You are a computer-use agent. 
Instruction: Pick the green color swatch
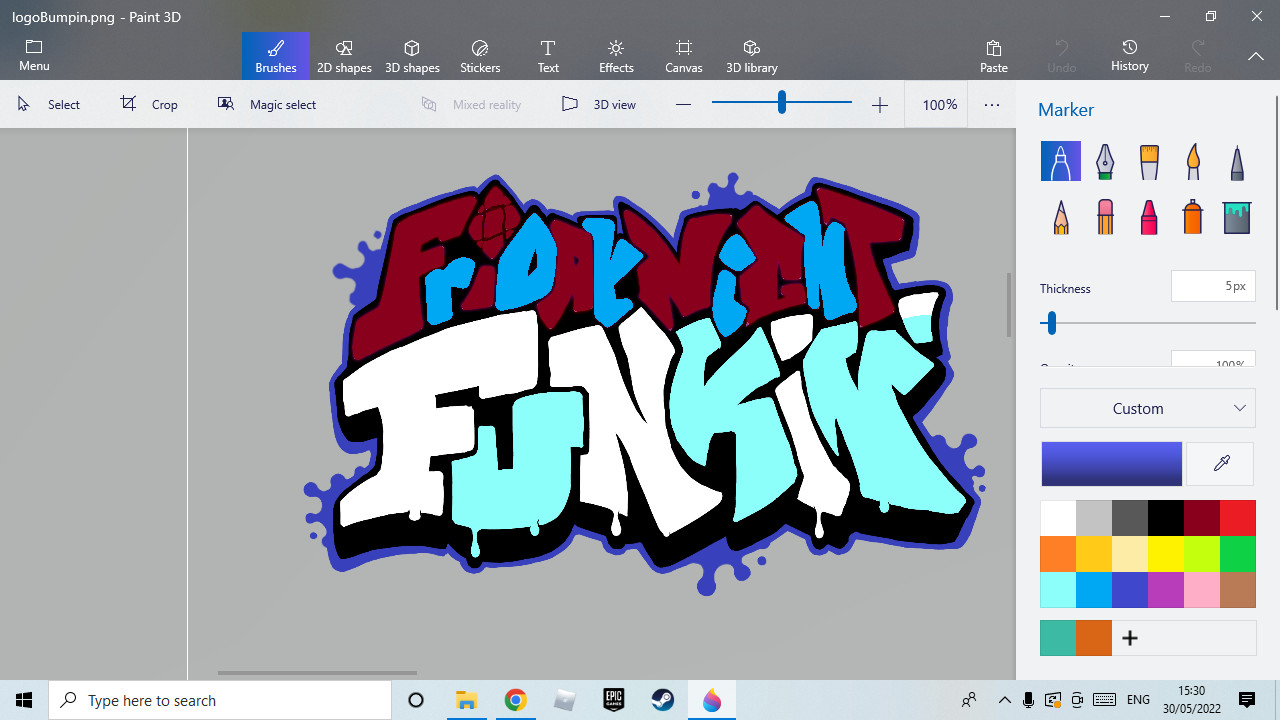click(x=1238, y=554)
